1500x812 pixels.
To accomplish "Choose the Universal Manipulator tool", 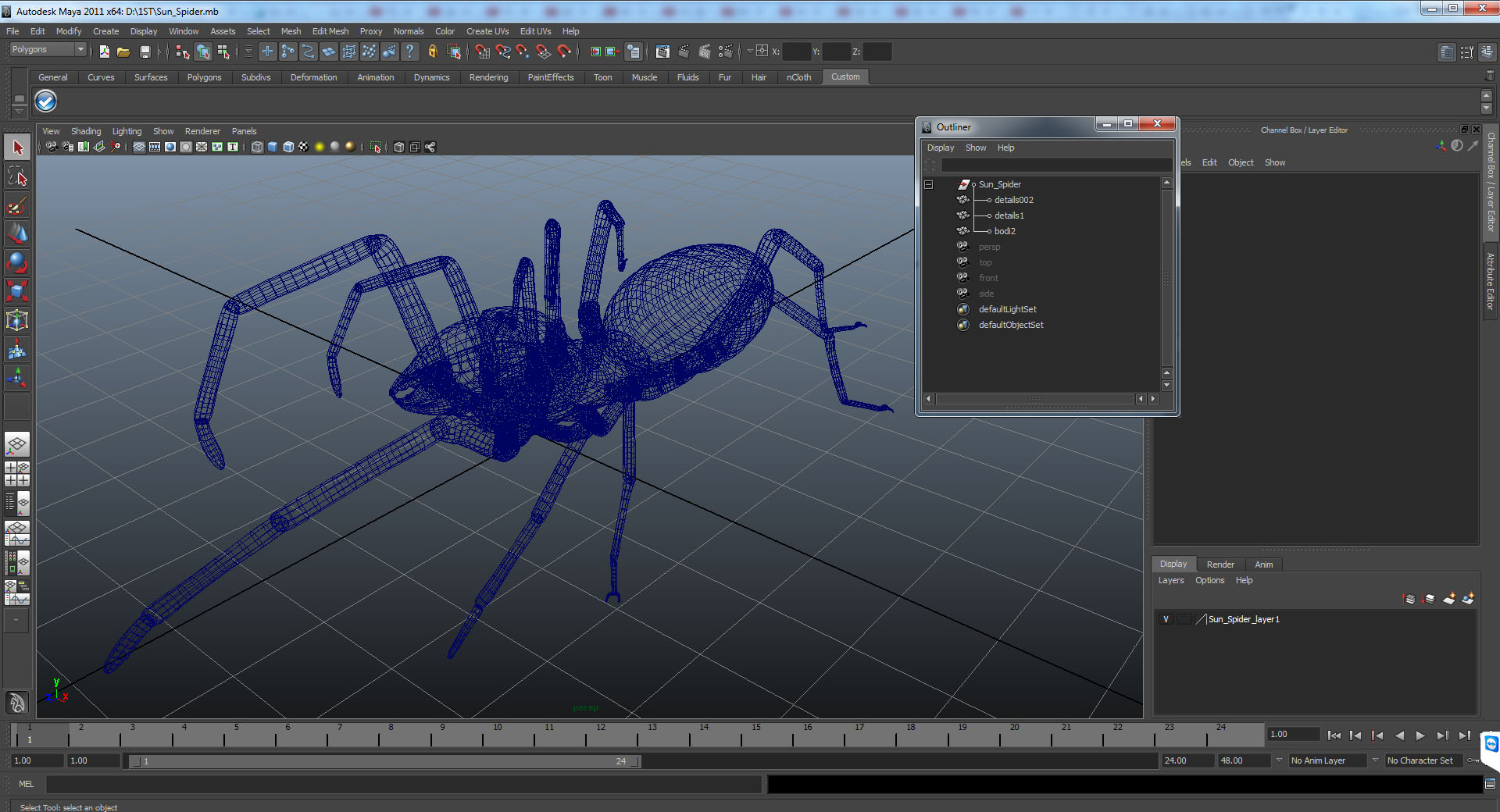I will 17,320.
